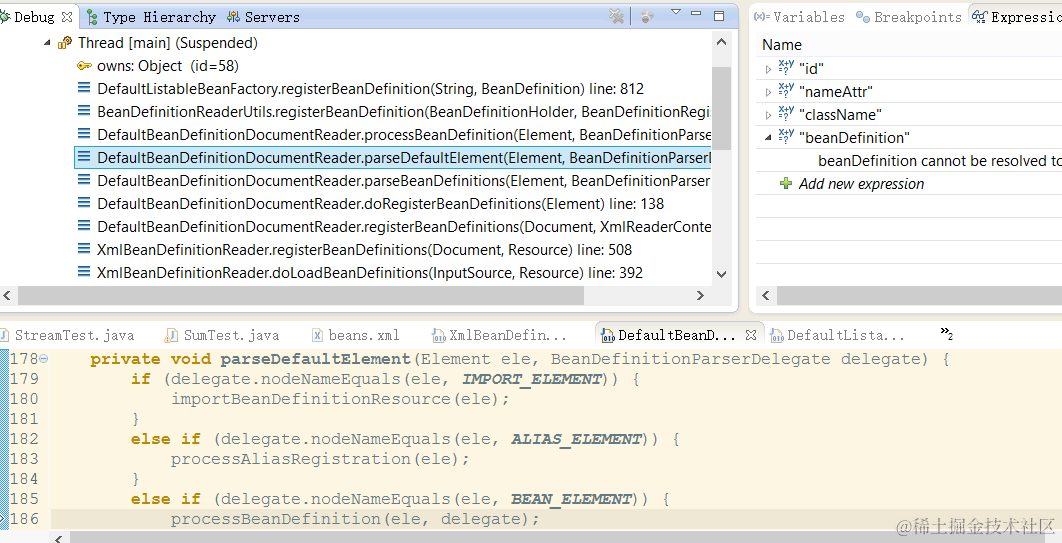Click the watch expression icon for "beanDefinition"
The image size is (1062, 543).
(x=786, y=137)
